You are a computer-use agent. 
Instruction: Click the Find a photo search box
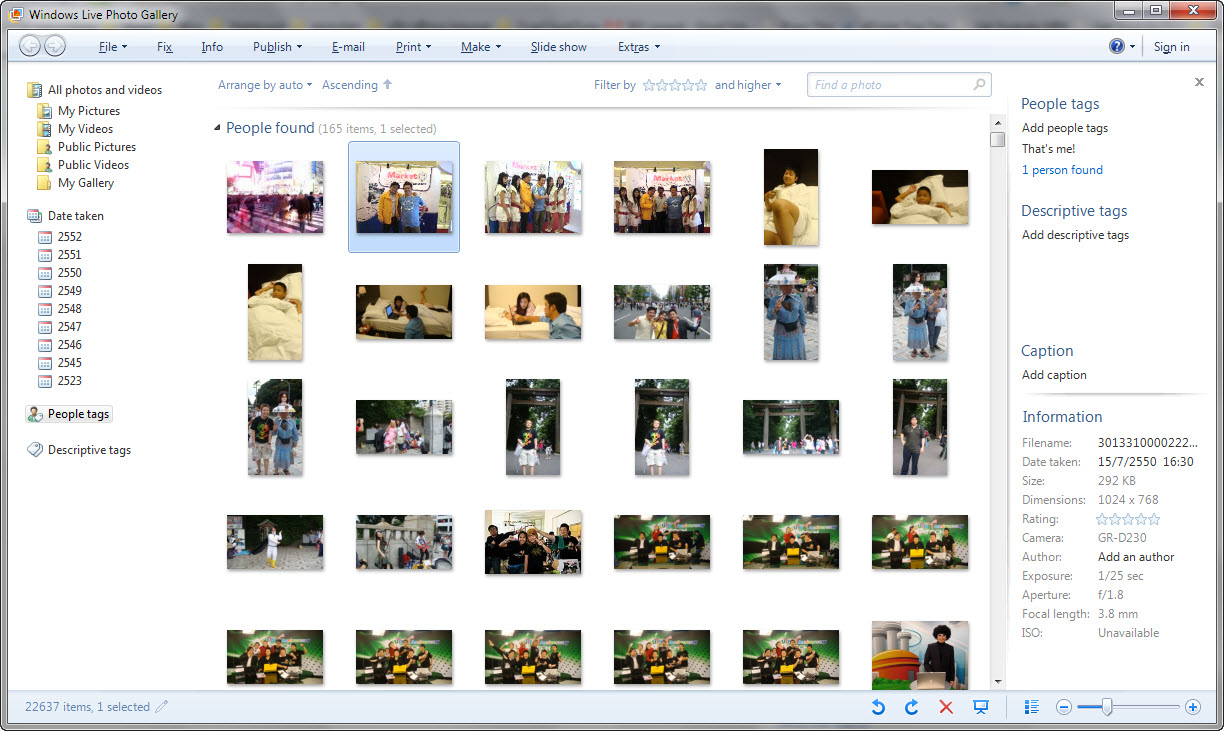click(890, 85)
